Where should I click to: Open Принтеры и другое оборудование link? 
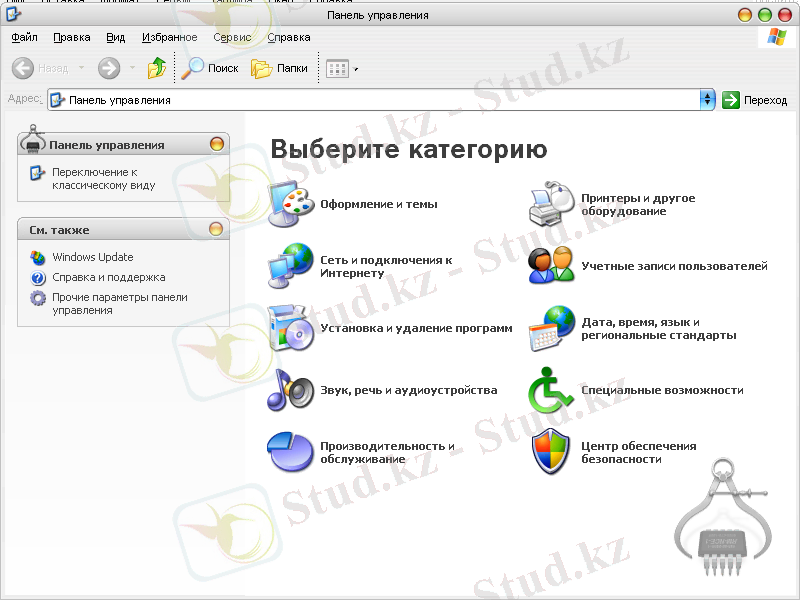(x=638, y=204)
